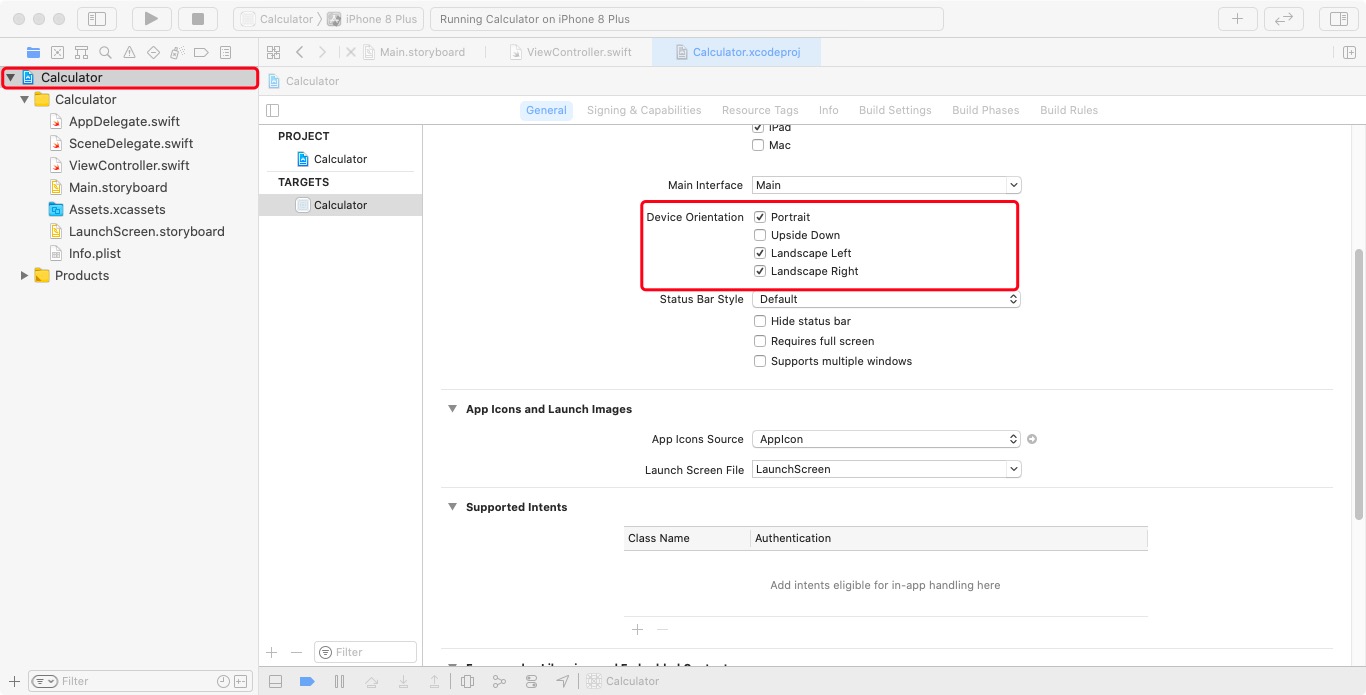
Task: Collapse root Calculator project in navigator
Action: click(x=10, y=77)
